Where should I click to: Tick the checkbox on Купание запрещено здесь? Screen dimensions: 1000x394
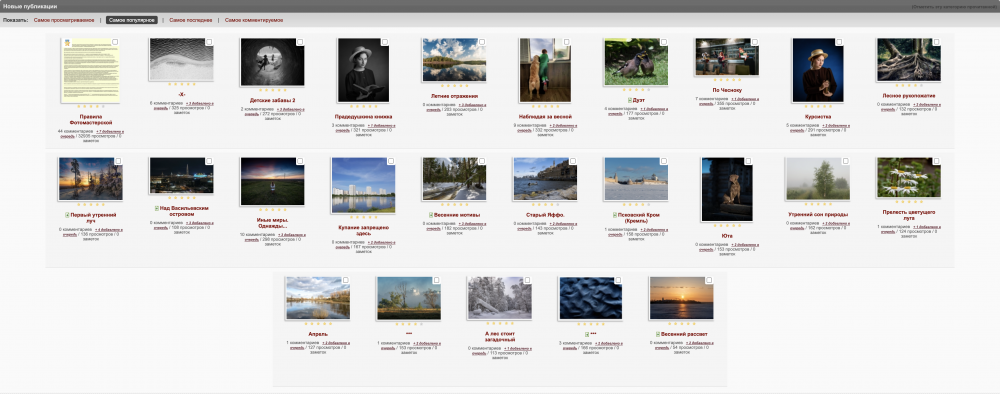click(x=391, y=161)
